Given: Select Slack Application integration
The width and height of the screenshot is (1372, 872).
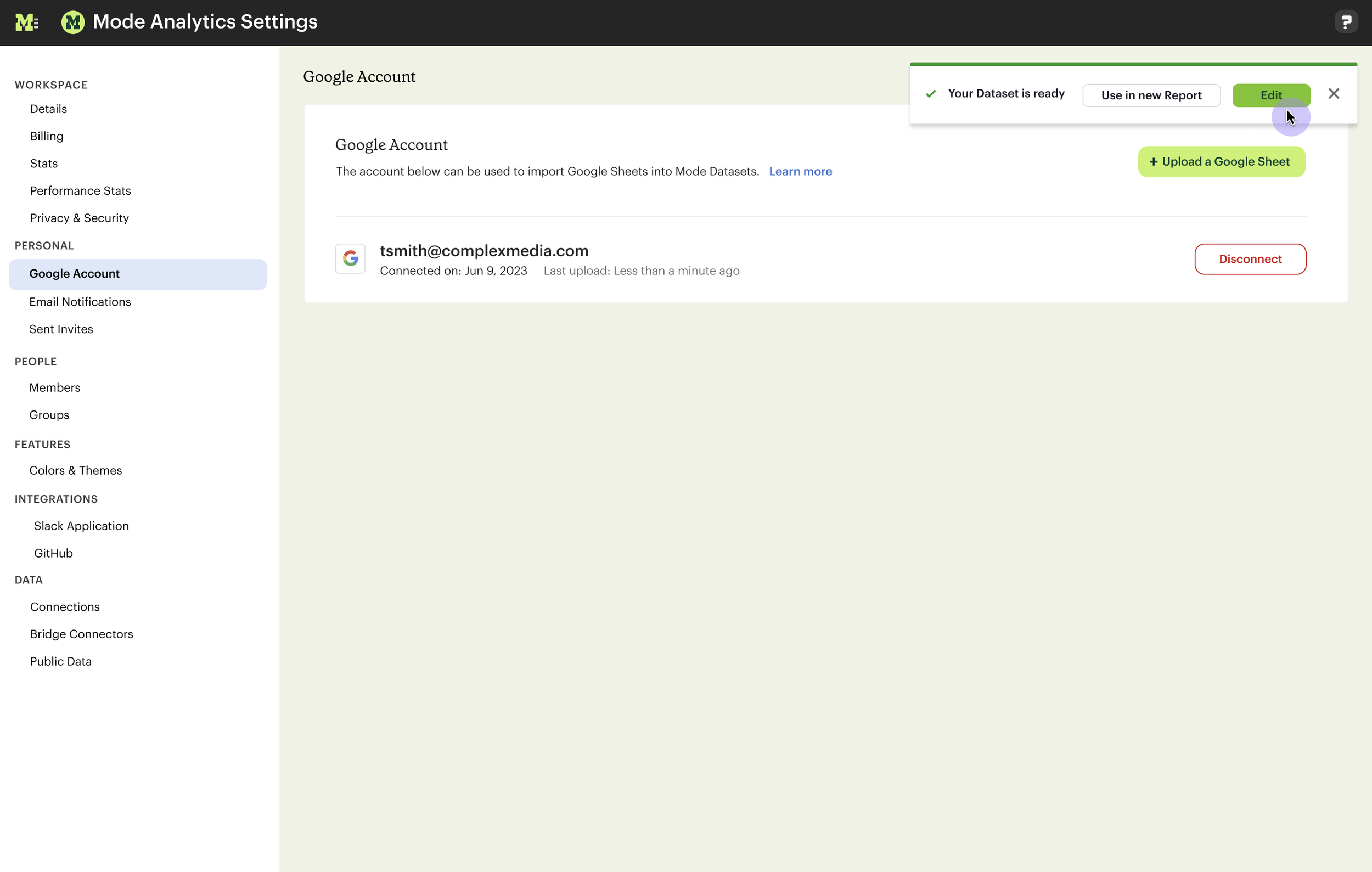Looking at the screenshot, I should (x=81, y=526).
